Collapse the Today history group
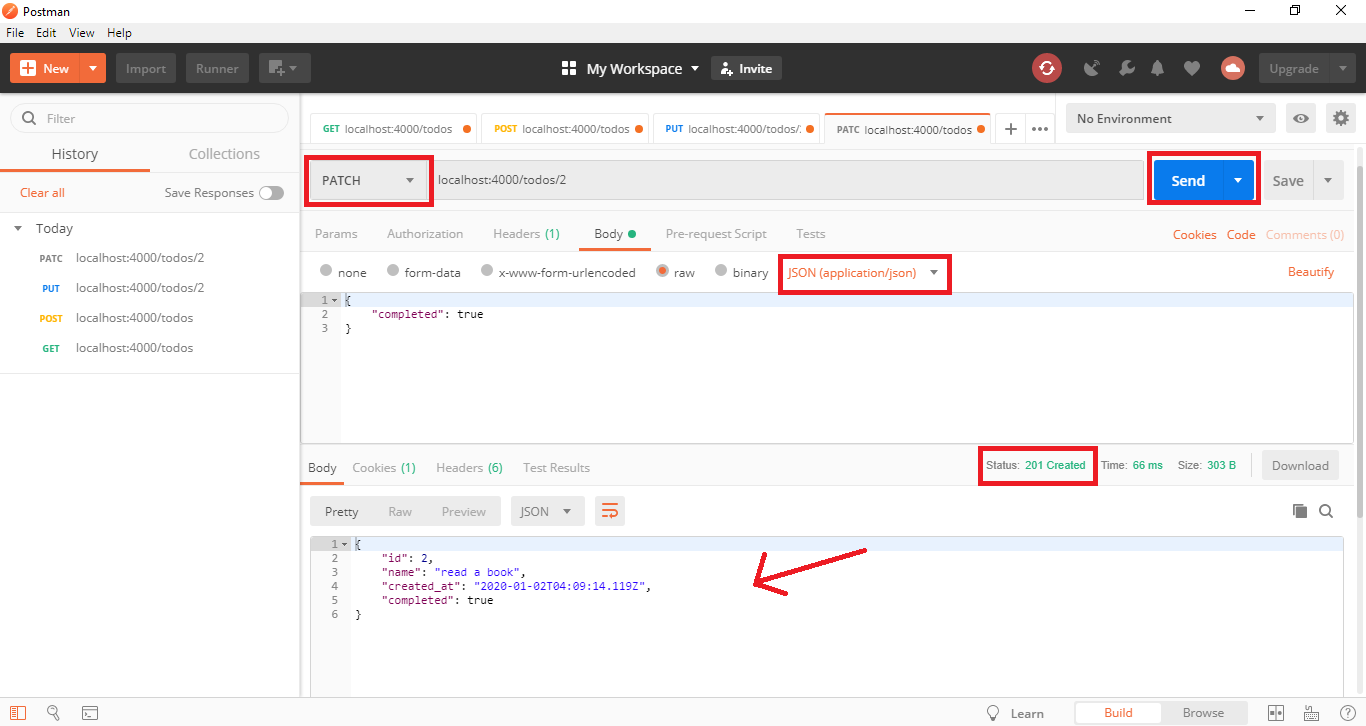 (x=18, y=228)
